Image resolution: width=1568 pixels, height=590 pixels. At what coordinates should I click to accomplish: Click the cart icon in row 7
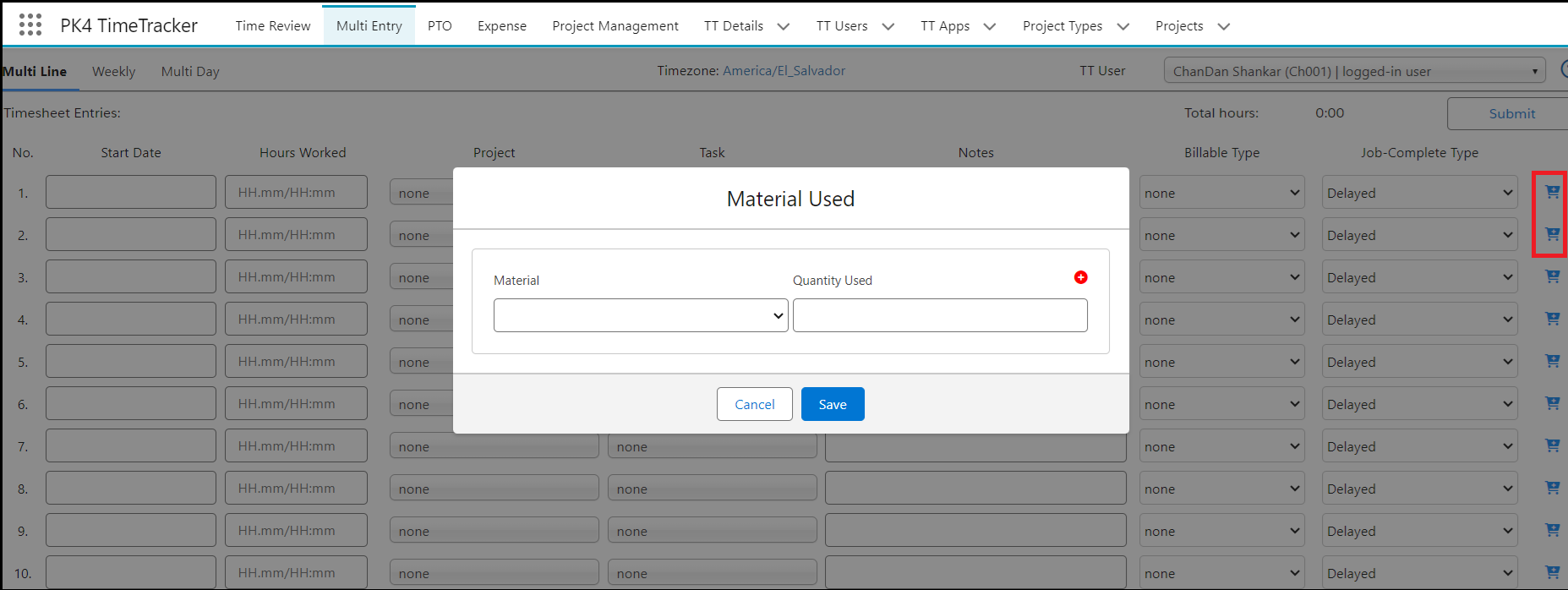click(1552, 445)
